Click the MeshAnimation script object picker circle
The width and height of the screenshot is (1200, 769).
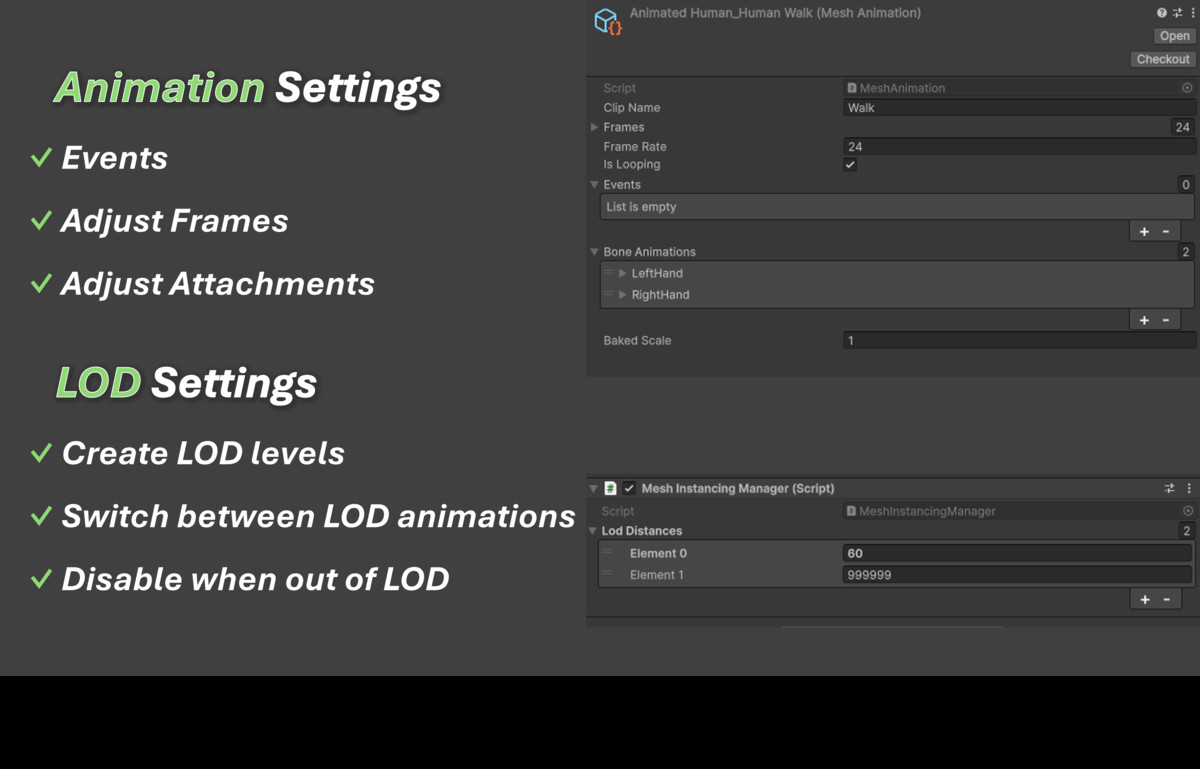1186,88
